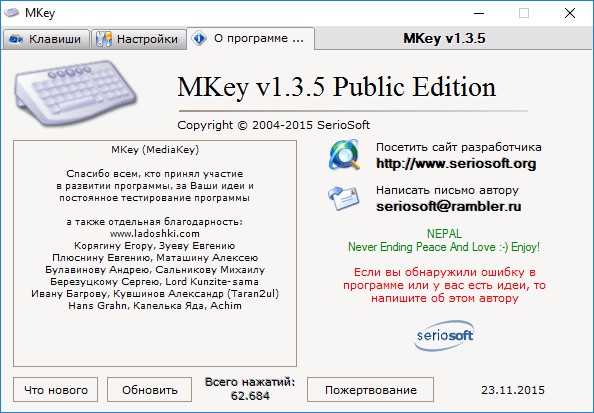594x413 pixels.
Task: Click the green NEPAL text
Action: point(444,233)
